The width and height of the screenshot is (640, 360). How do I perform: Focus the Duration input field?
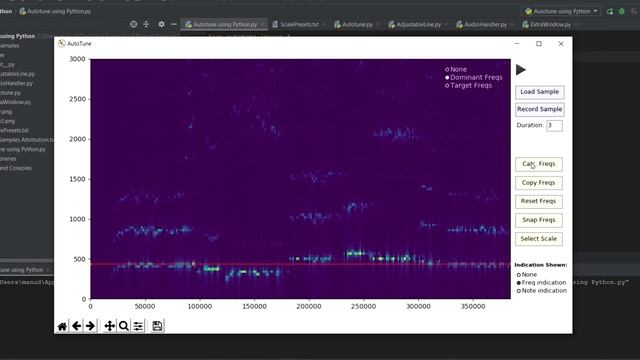554,125
